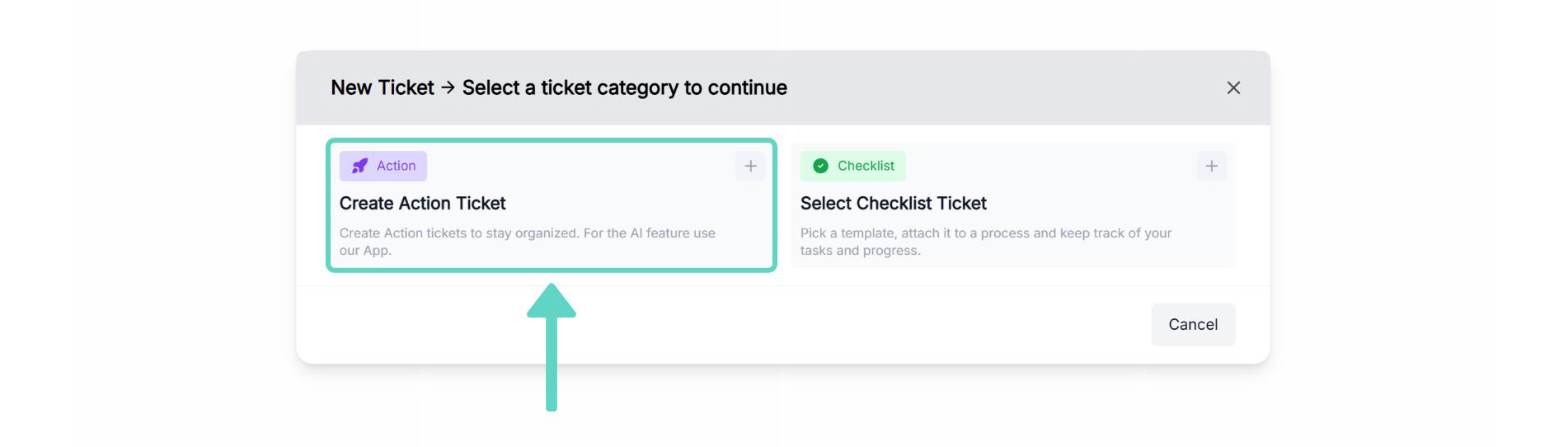Click the rocket icon in the Action badge
The image size is (1568, 447).
(x=360, y=166)
